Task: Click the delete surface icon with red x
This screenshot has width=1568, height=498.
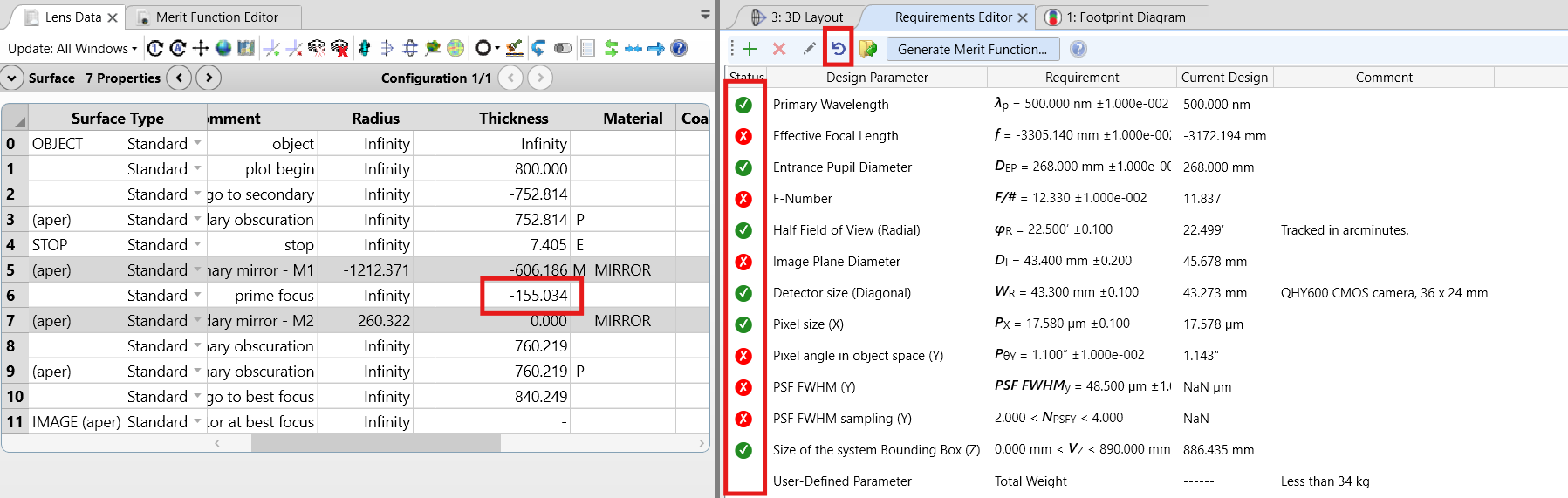Action: (x=295, y=48)
